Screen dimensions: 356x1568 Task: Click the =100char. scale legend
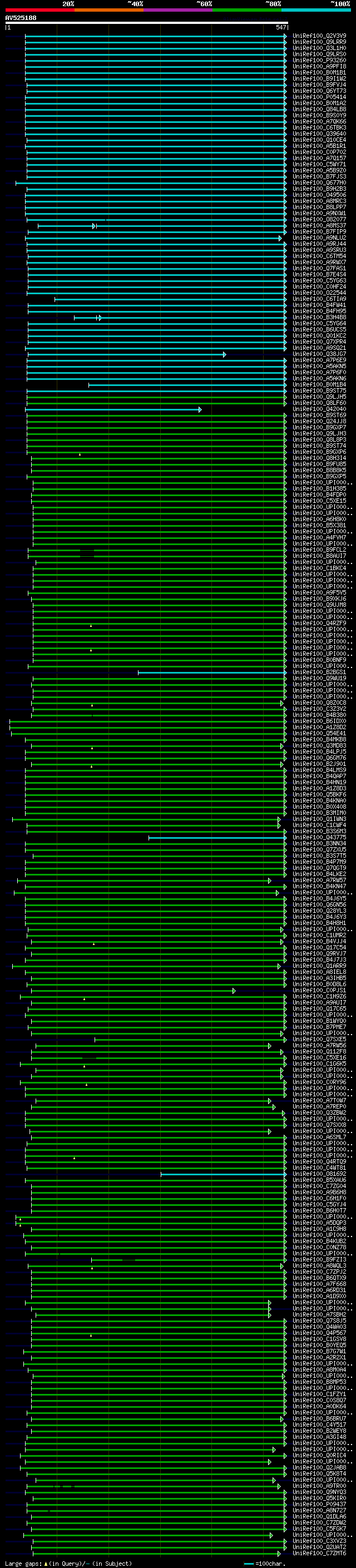tap(270, 1563)
